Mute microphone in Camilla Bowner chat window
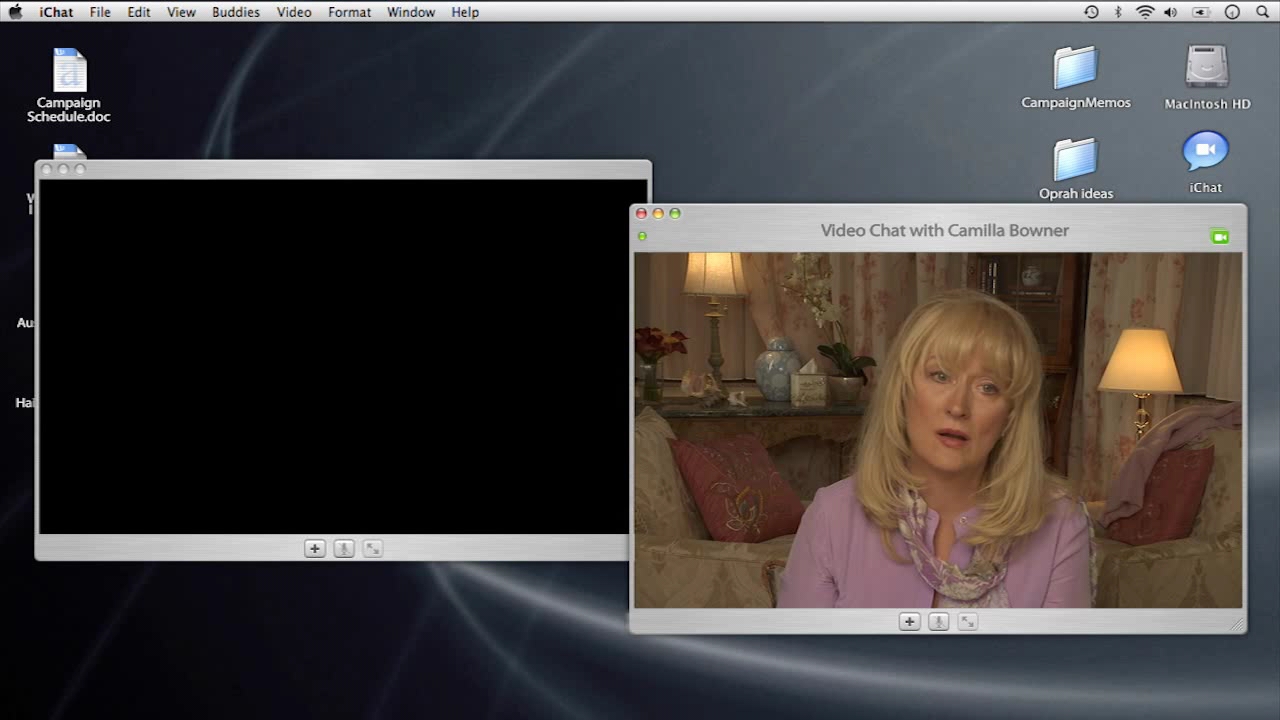 (938, 622)
